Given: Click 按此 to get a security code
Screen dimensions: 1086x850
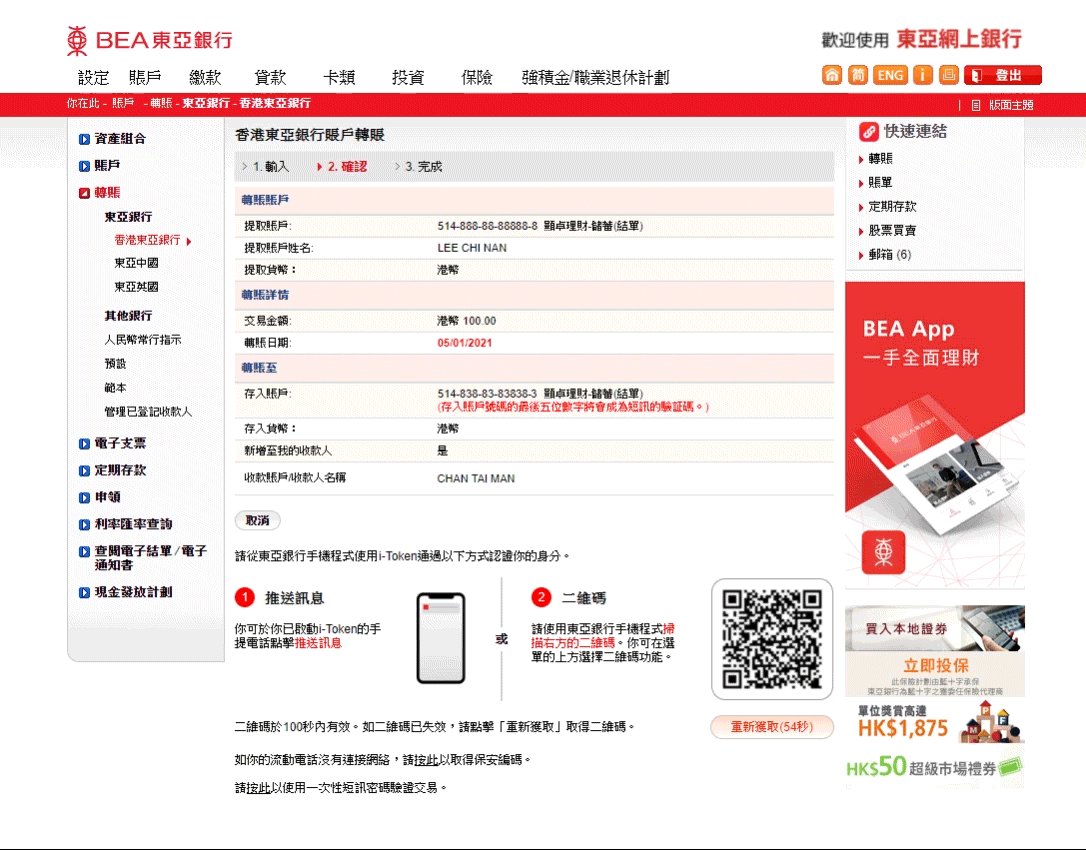Looking at the screenshot, I should pos(426,760).
